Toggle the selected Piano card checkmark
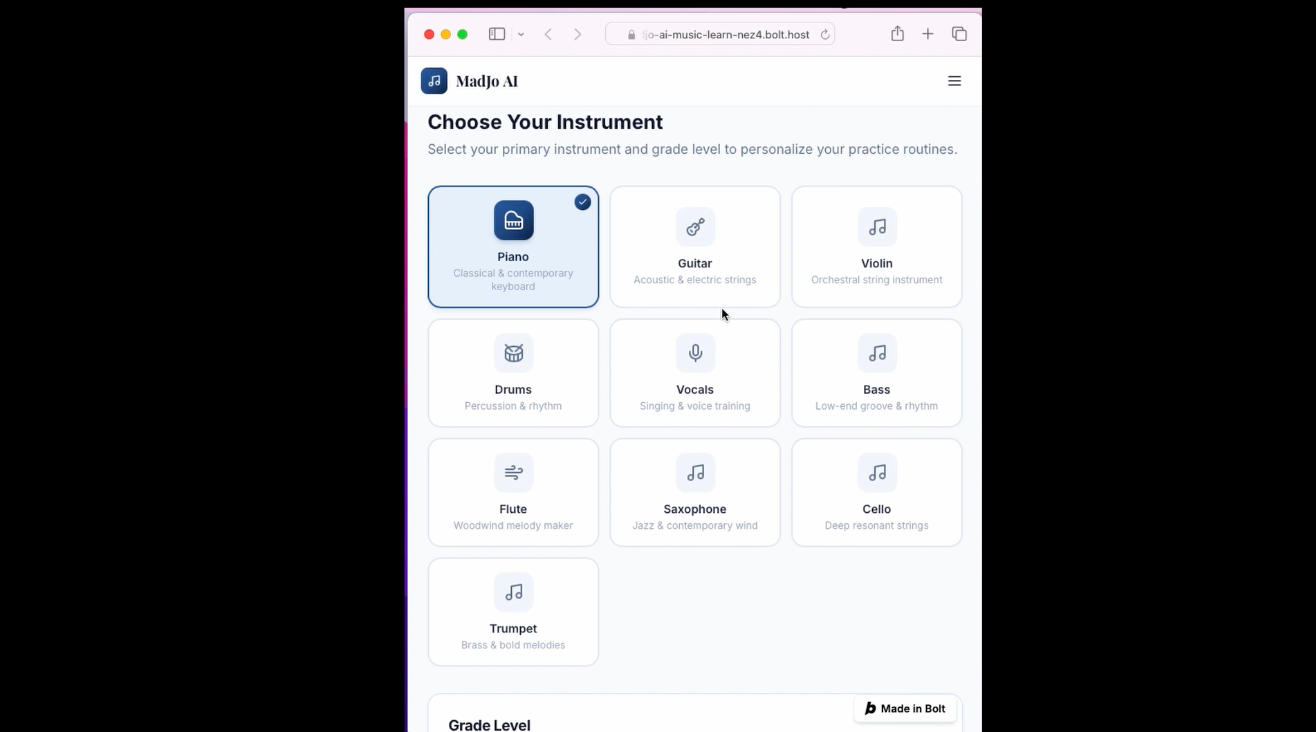Viewport: 1316px width, 732px height. point(582,202)
